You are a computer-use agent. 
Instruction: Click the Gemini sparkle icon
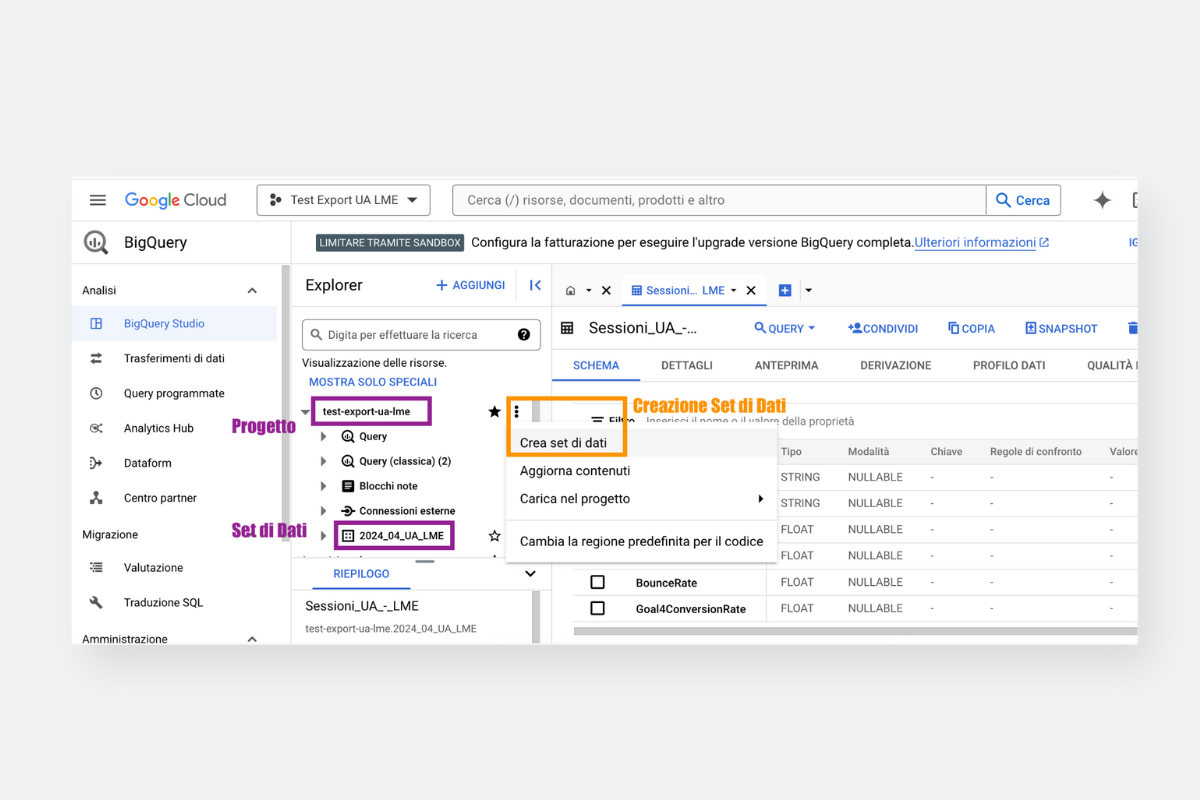point(1102,200)
